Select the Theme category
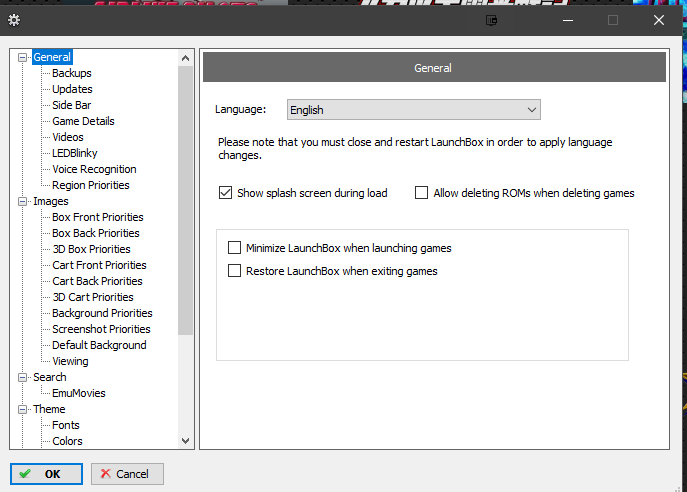This screenshot has width=687, height=492. click(x=49, y=409)
